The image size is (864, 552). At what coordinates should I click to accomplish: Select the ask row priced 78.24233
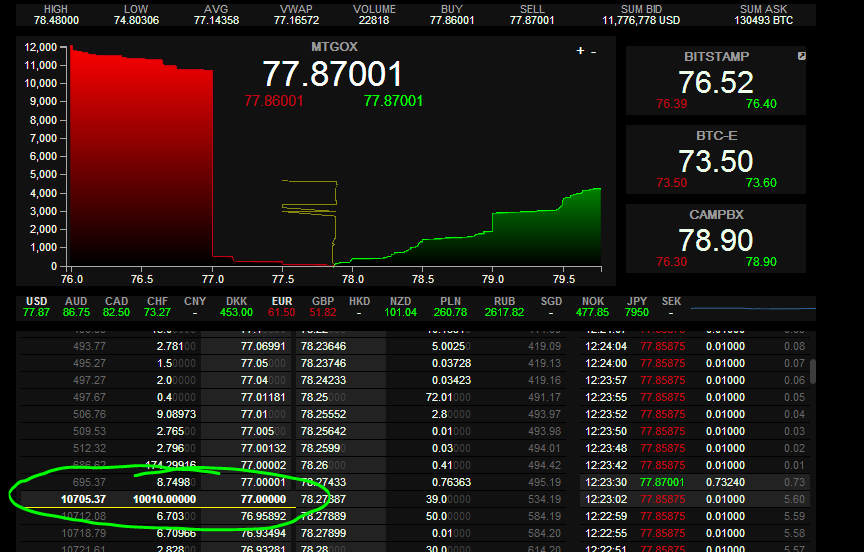(431, 380)
